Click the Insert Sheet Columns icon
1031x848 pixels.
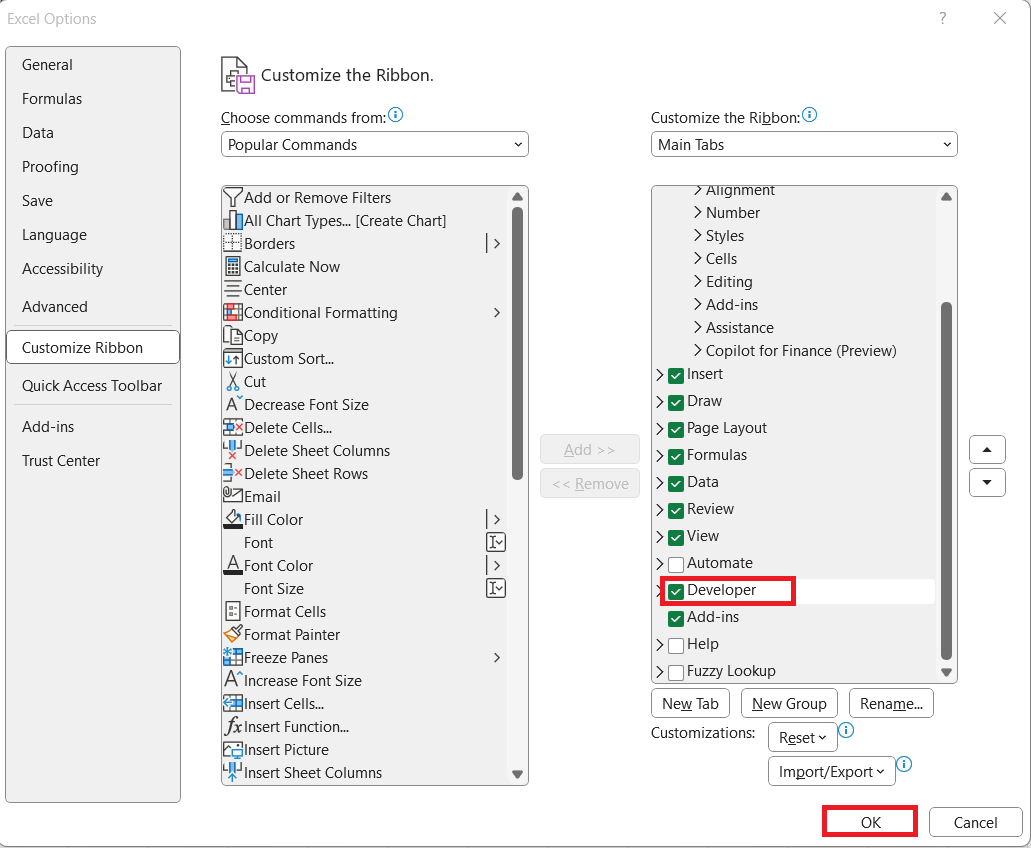coord(231,772)
